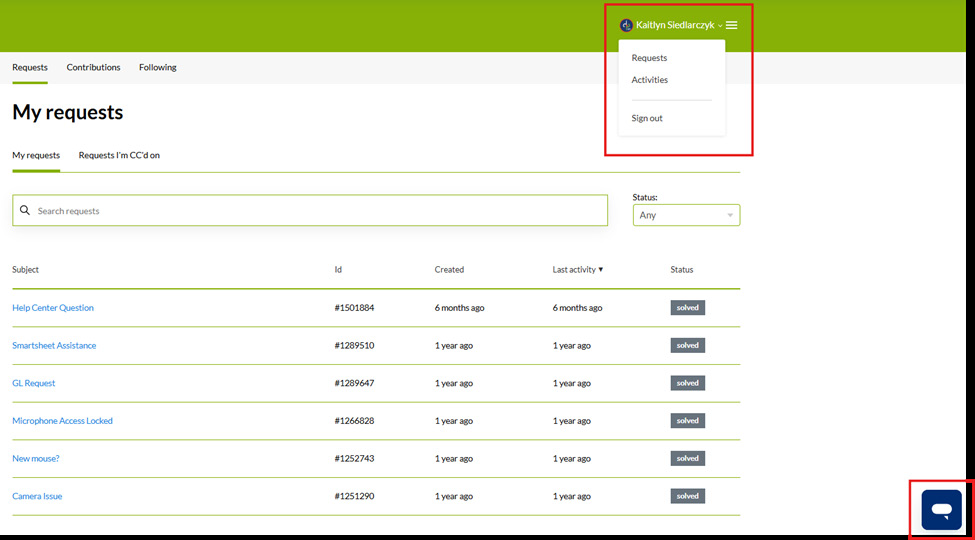Image resolution: width=975 pixels, height=540 pixels.
Task: Click the chat widget icon
Action: [x=941, y=510]
